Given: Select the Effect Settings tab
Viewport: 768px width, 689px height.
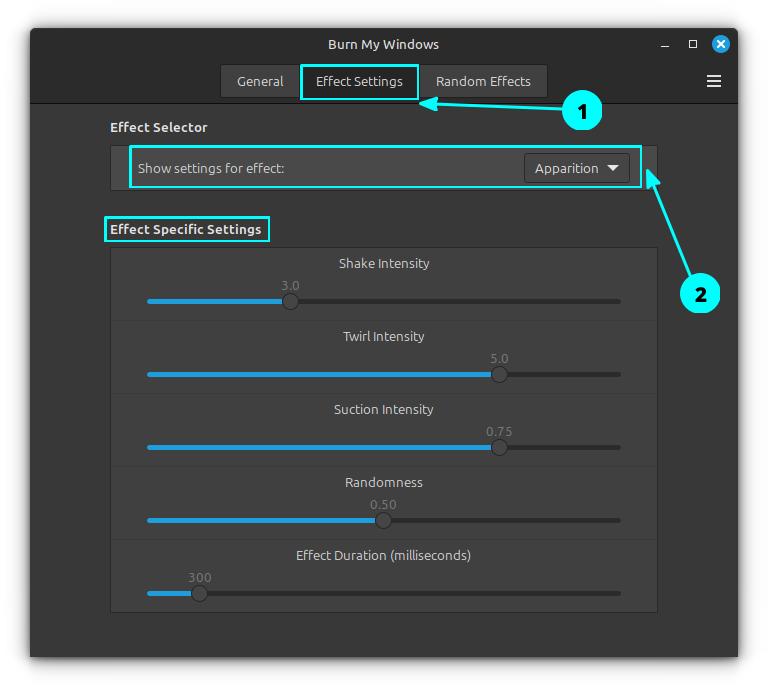Looking at the screenshot, I should tap(359, 81).
